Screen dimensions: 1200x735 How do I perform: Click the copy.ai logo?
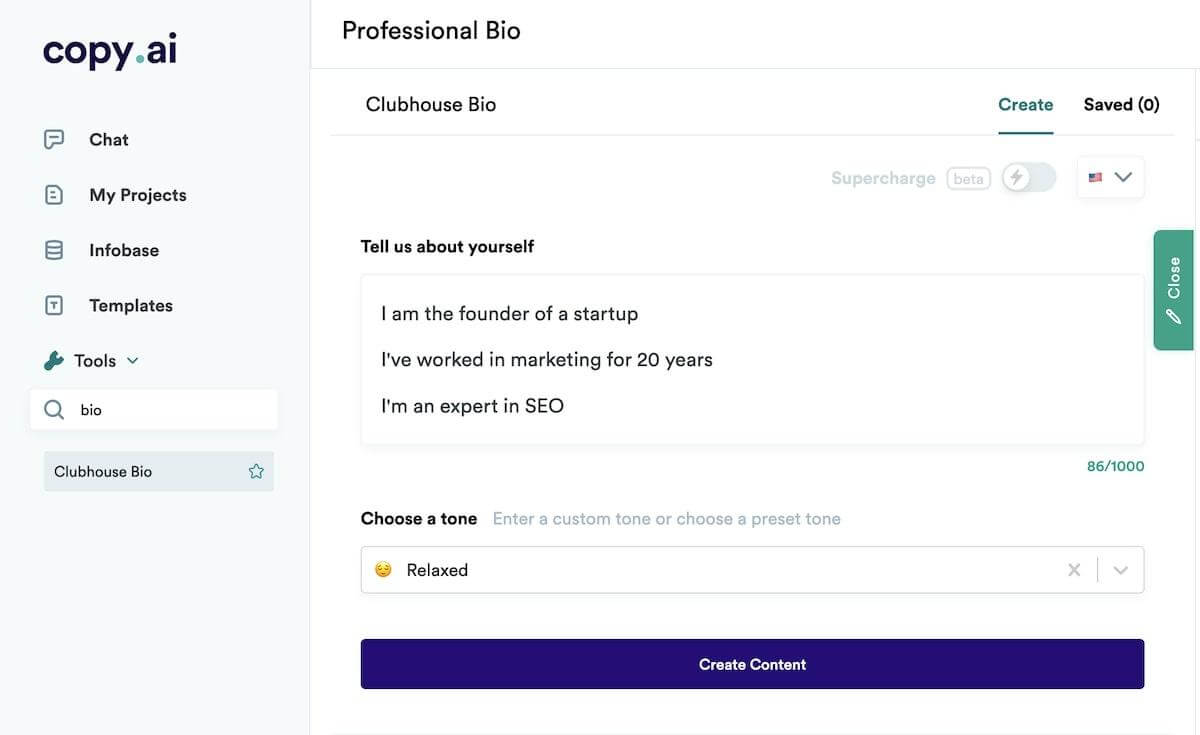[x=109, y=49]
